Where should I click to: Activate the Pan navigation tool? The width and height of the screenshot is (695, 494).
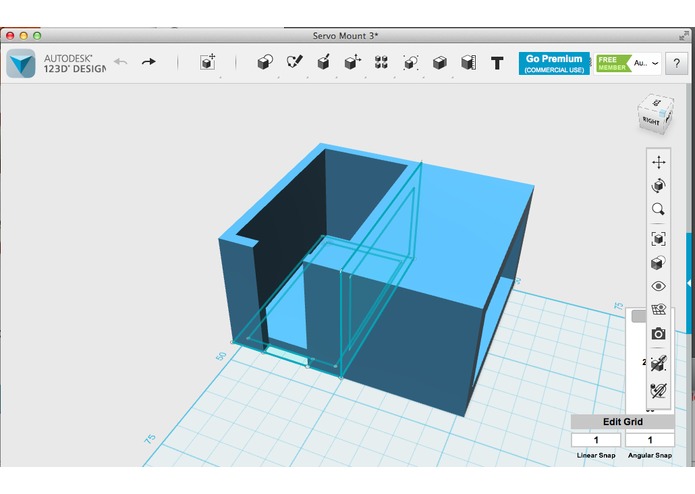point(658,161)
